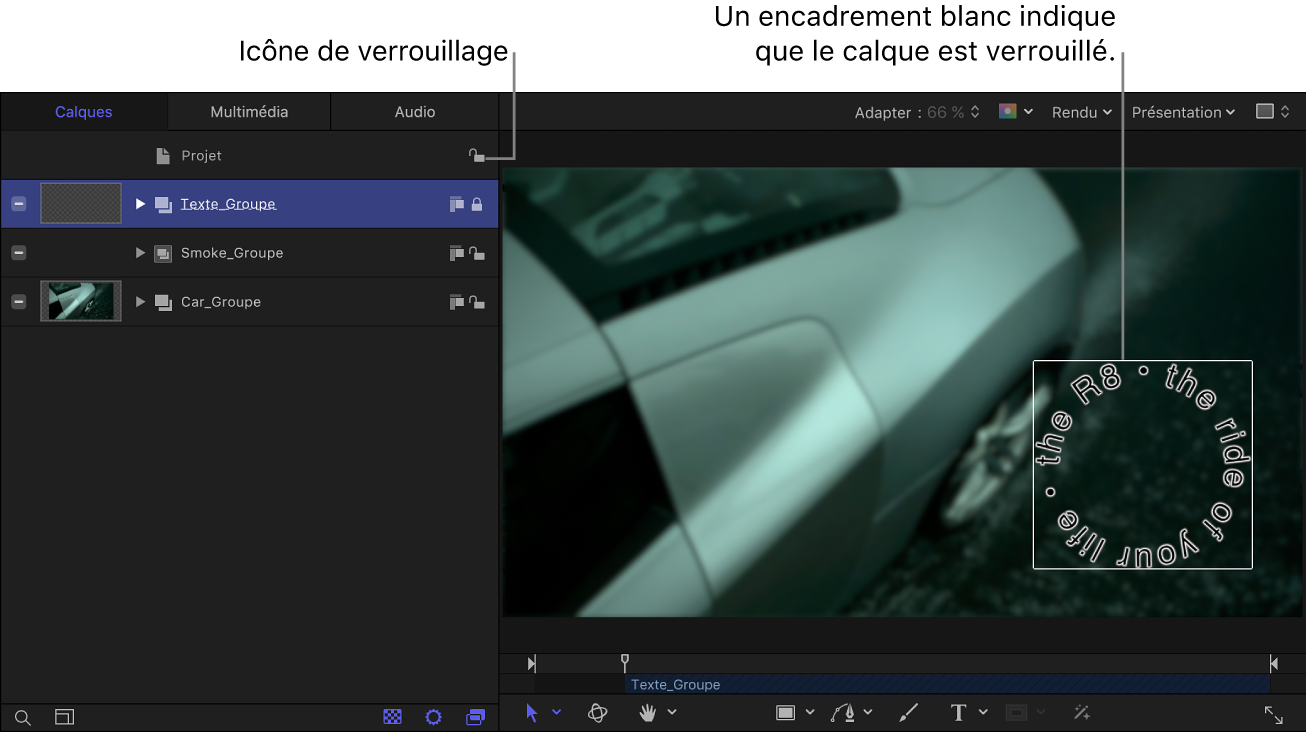
Task: Expand the Car_Groupe disclosure triangle
Action: coord(140,302)
